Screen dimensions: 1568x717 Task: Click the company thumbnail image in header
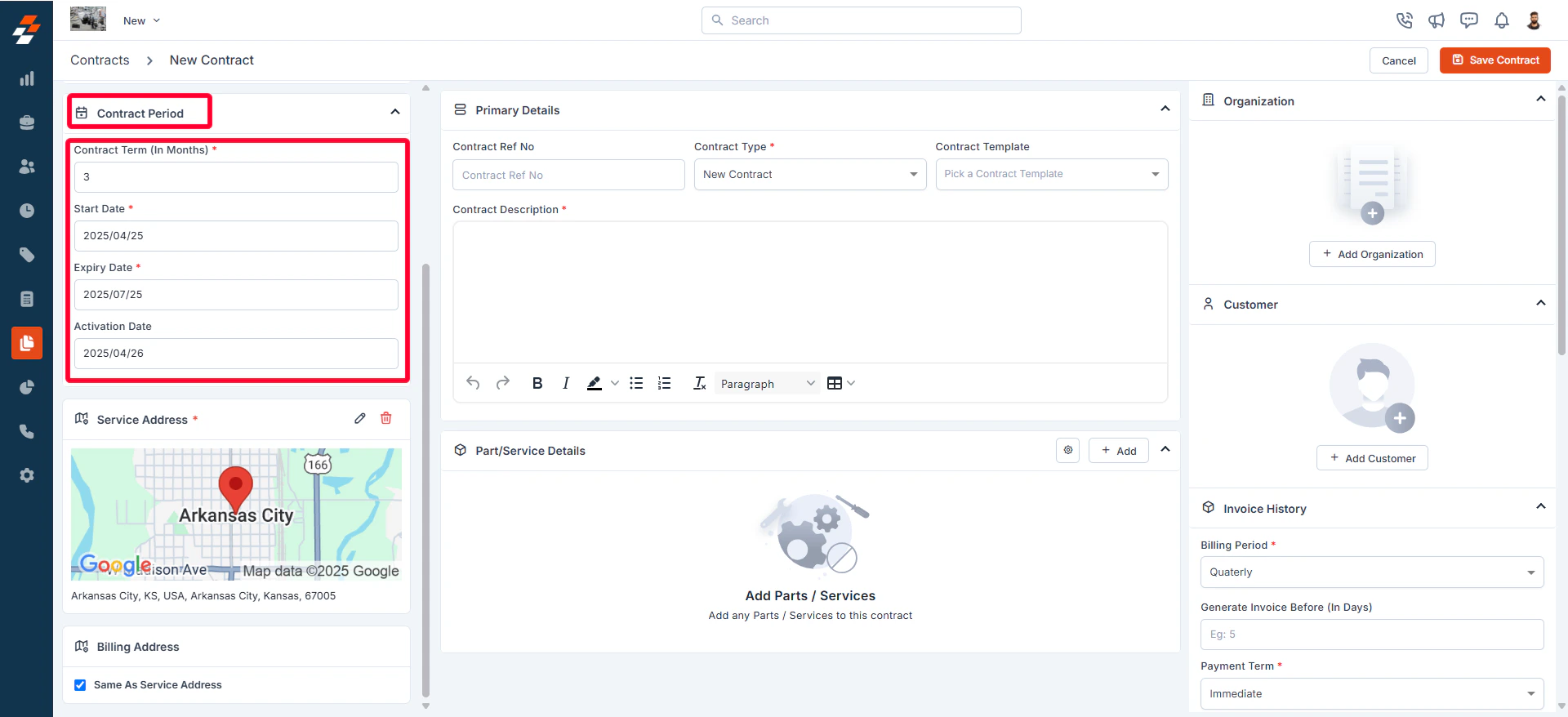click(x=88, y=19)
